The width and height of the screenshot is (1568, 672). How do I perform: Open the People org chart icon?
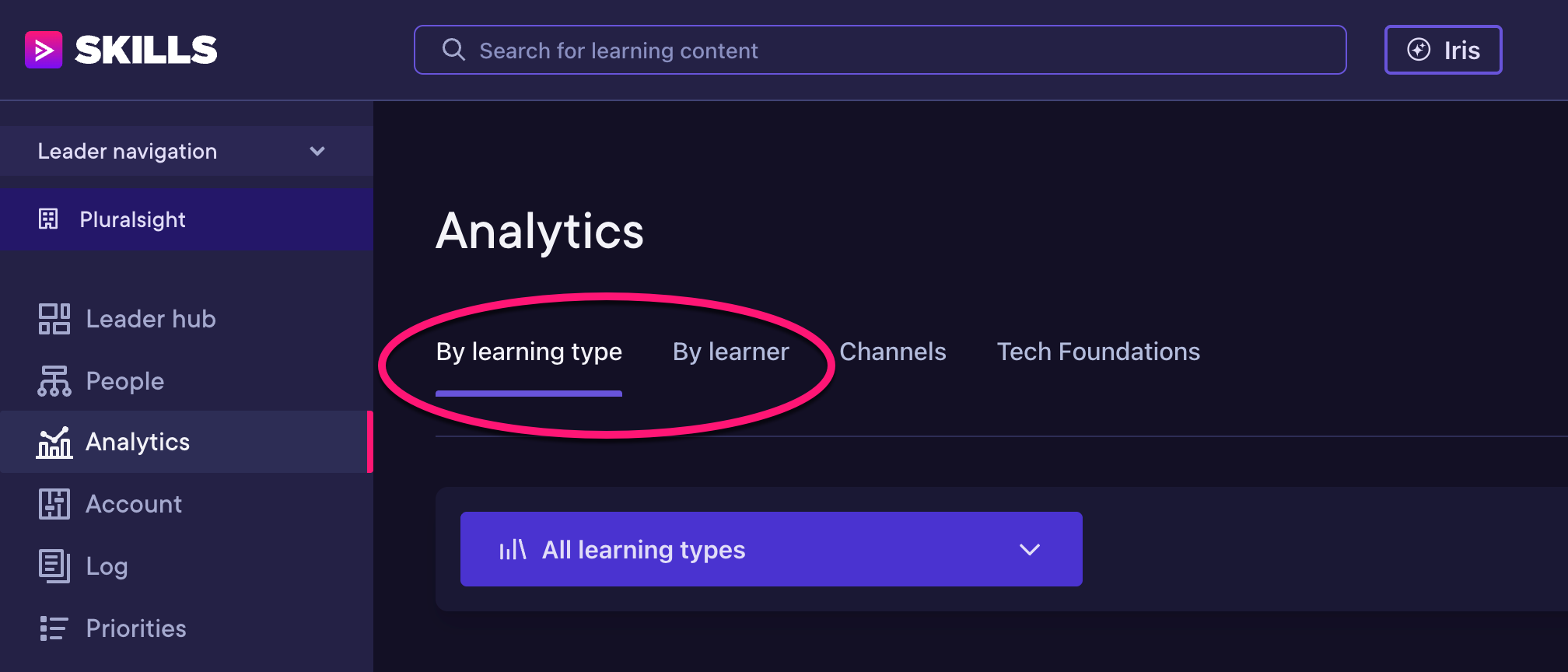[54, 381]
